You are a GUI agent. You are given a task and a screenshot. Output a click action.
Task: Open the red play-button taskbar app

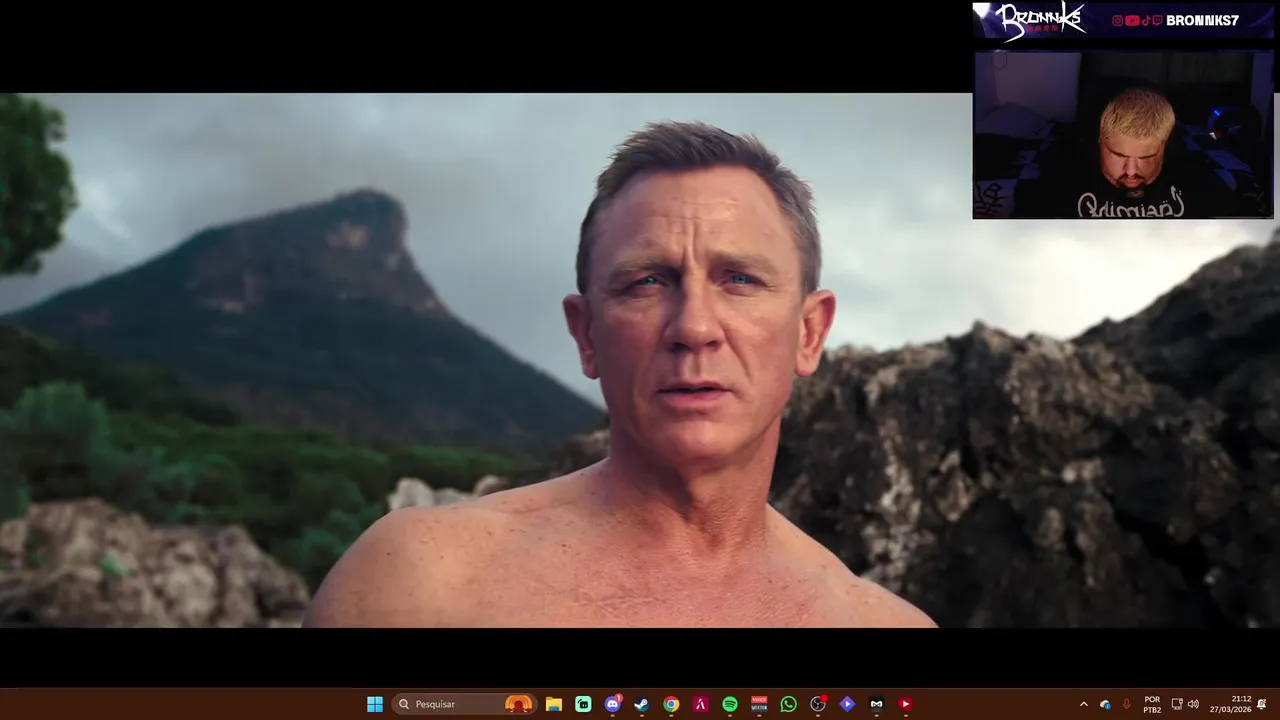pyautogui.click(x=906, y=704)
